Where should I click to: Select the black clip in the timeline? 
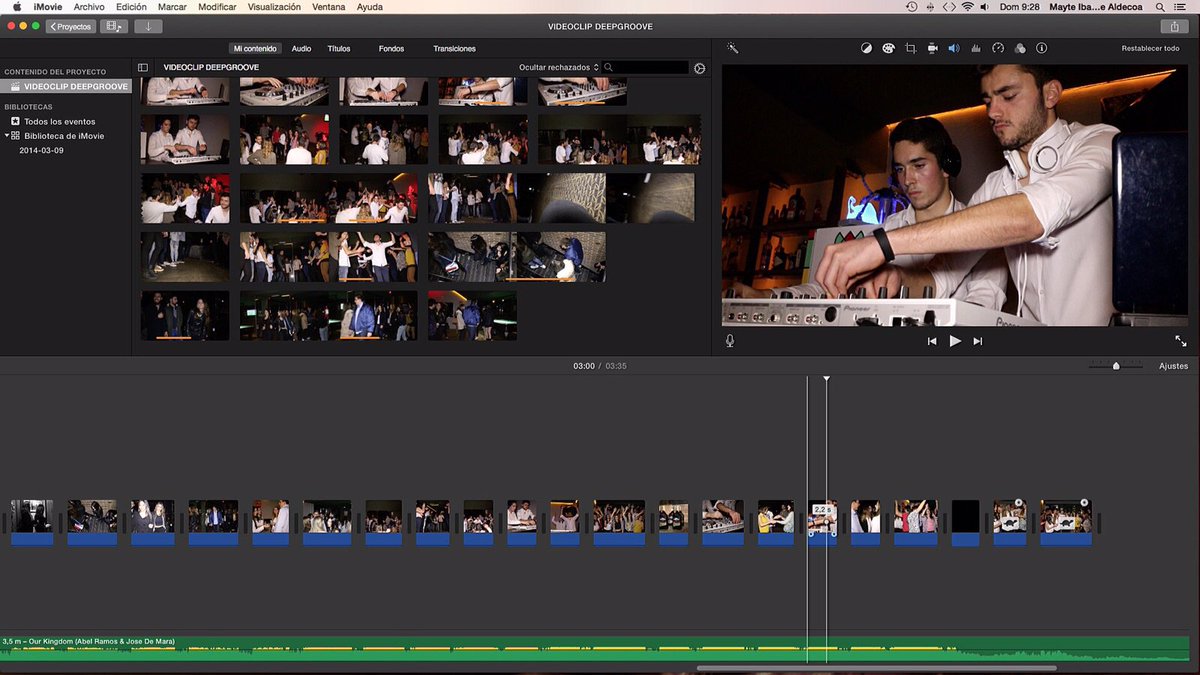[x=965, y=522]
